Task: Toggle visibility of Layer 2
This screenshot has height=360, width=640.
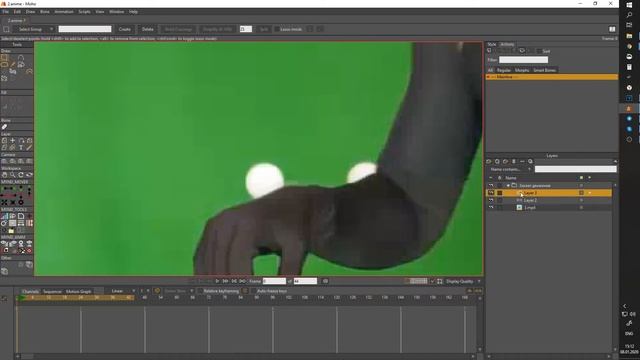Action: point(491,200)
